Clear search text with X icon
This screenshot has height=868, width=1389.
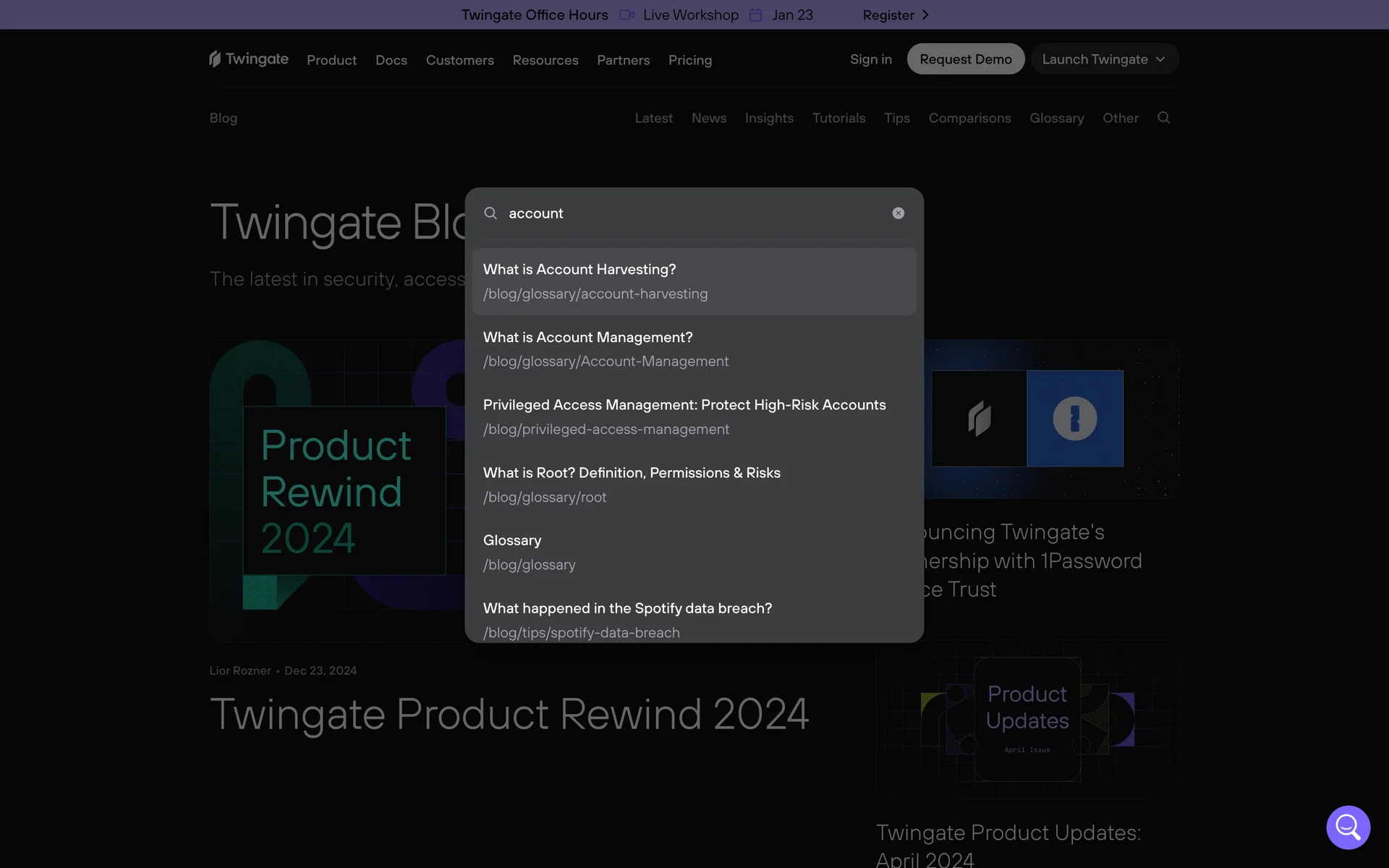898,213
